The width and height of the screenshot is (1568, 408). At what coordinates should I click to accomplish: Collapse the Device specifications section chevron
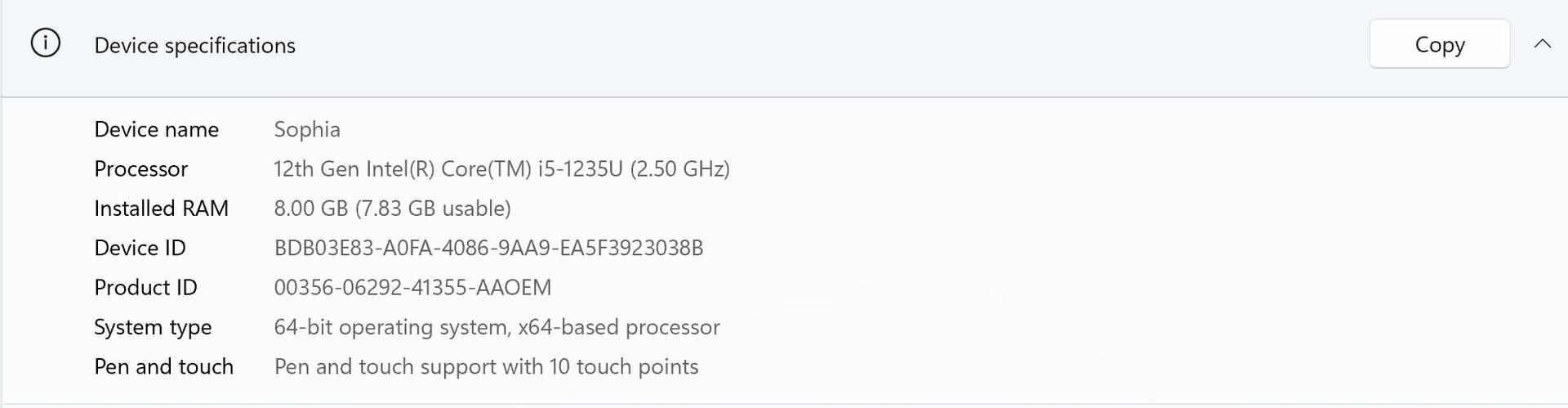pos(1542,44)
